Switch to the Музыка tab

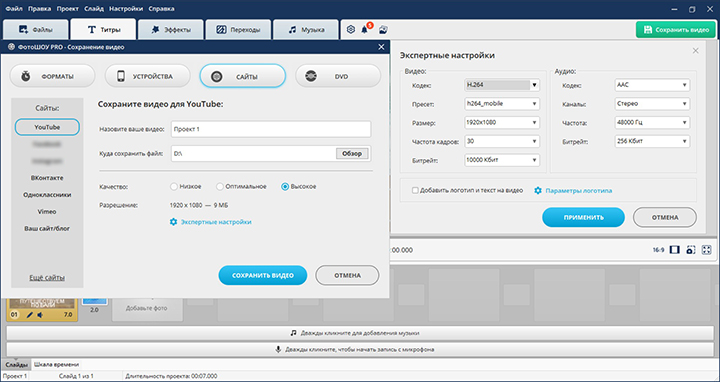coord(306,30)
